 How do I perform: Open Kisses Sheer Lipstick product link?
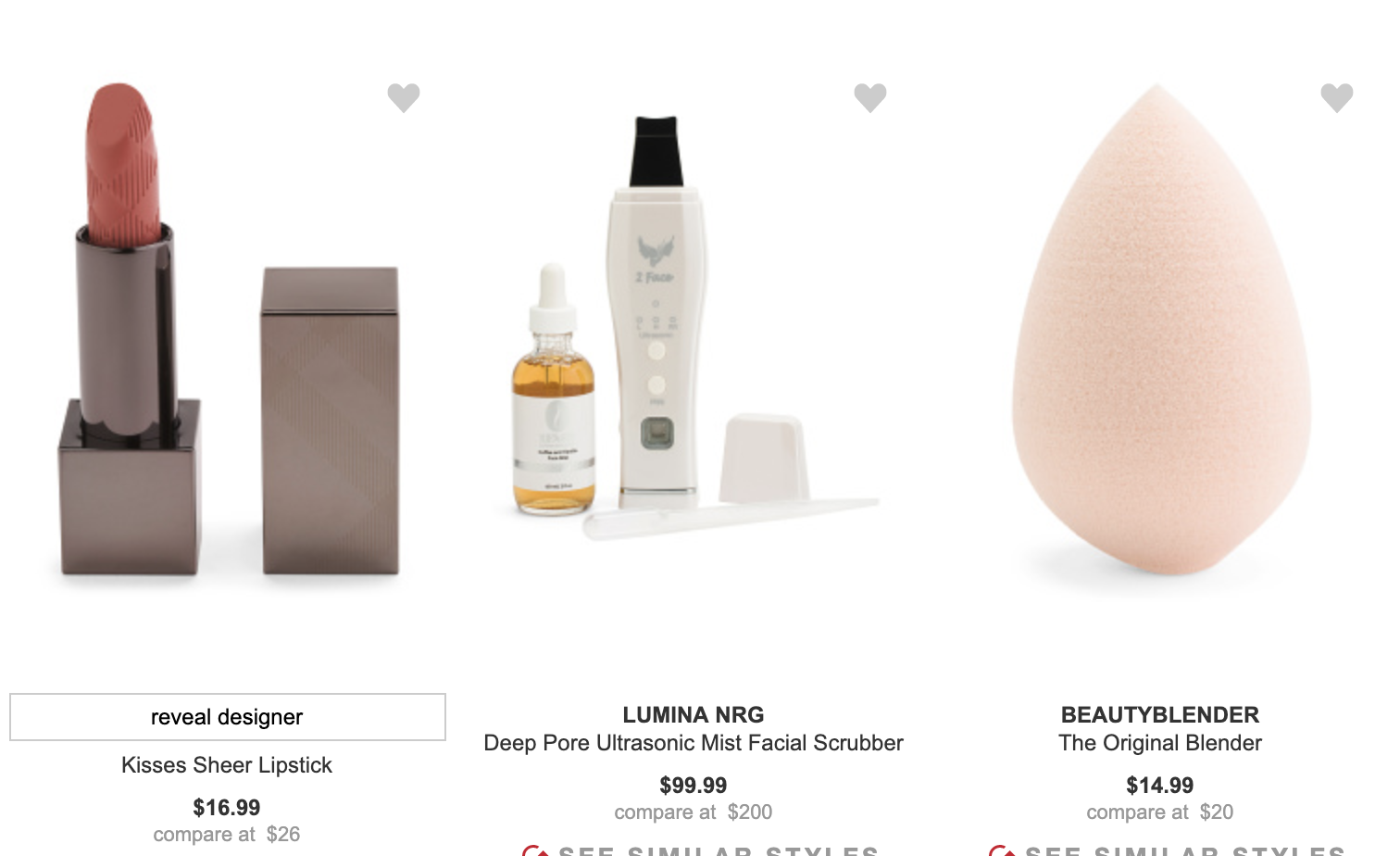tap(227, 765)
